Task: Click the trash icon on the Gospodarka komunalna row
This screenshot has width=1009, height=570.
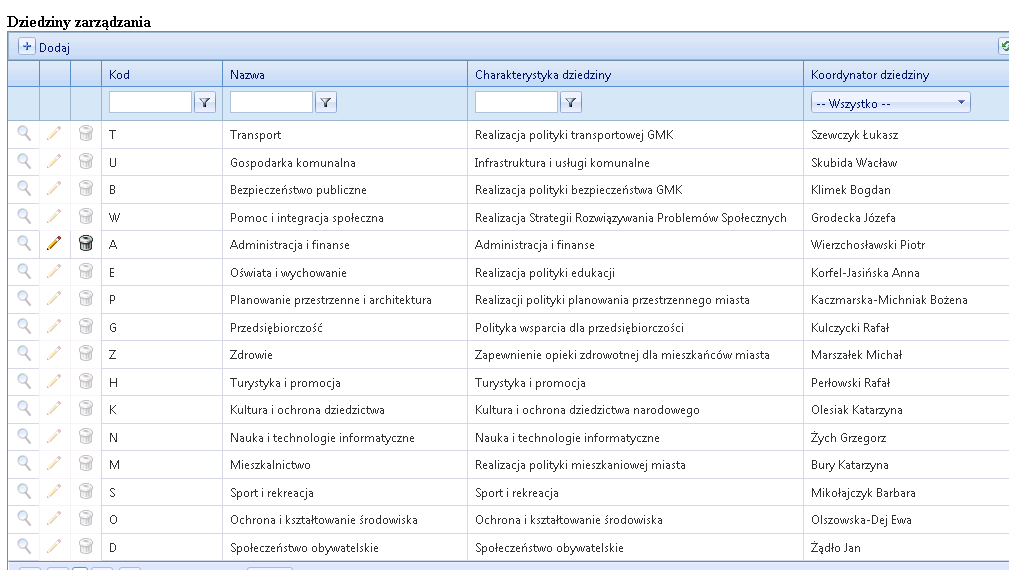Action: 86,161
